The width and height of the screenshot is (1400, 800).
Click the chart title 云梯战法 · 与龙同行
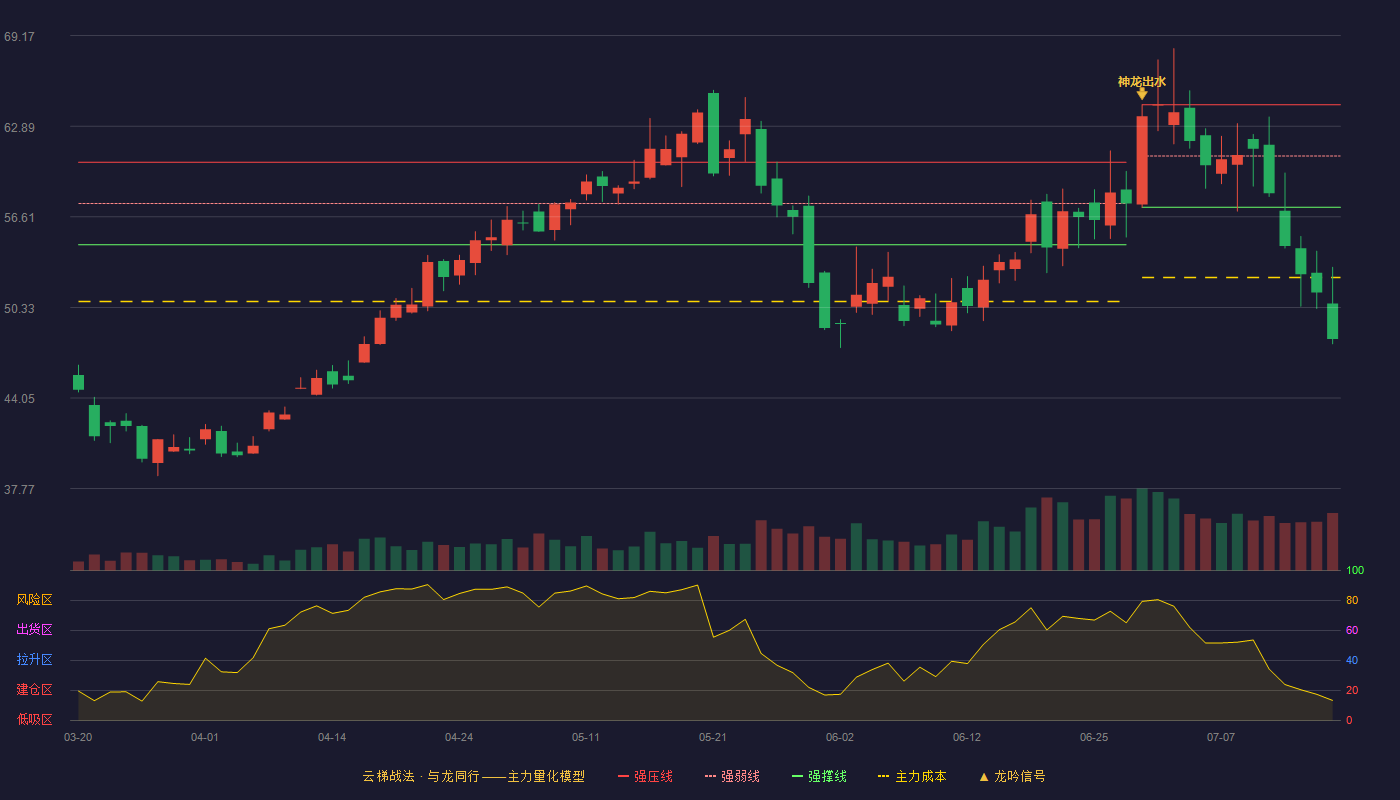point(420,776)
